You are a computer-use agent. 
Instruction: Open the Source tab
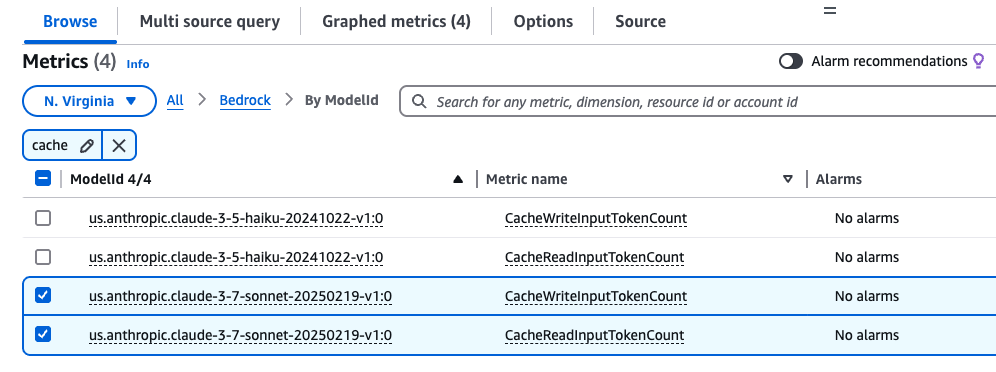click(640, 22)
